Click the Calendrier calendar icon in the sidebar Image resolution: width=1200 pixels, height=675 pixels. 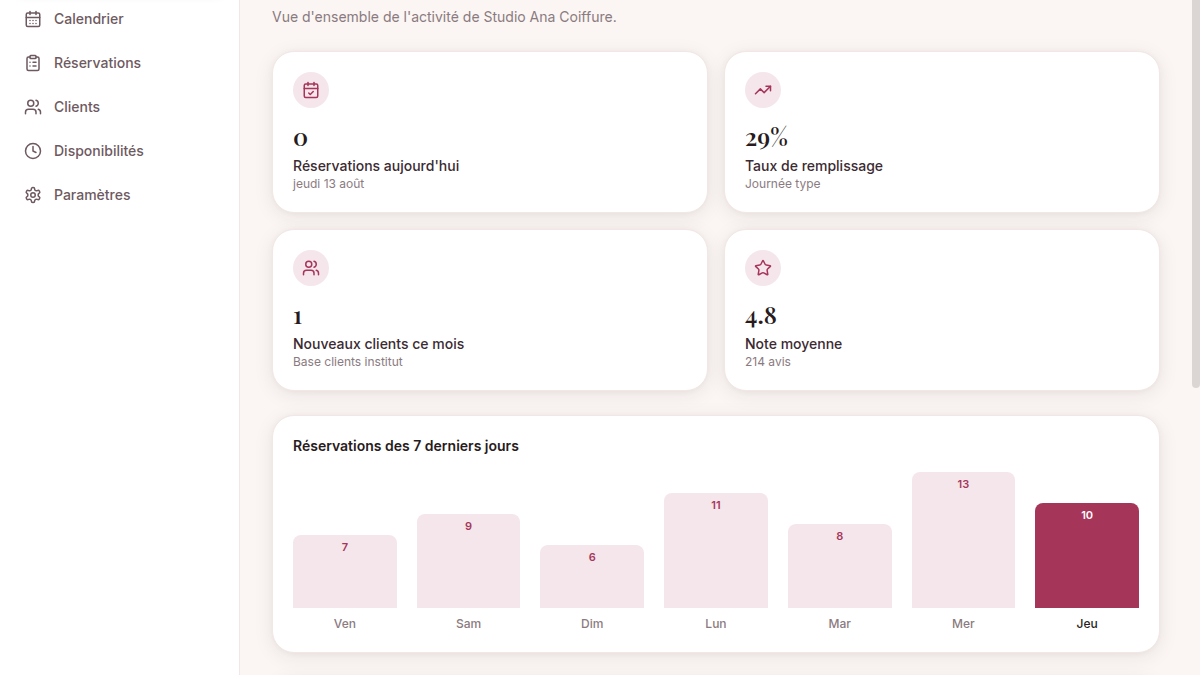pos(33,19)
